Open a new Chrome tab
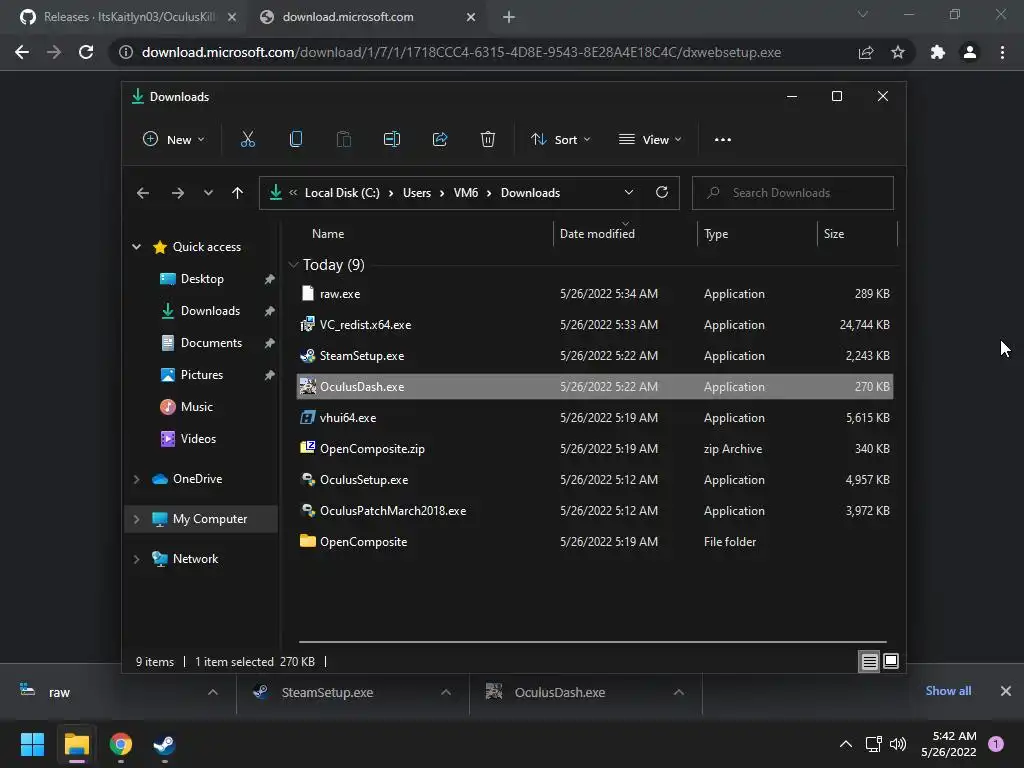The width and height of the screenshot is (1024, 768). [509, 18]
